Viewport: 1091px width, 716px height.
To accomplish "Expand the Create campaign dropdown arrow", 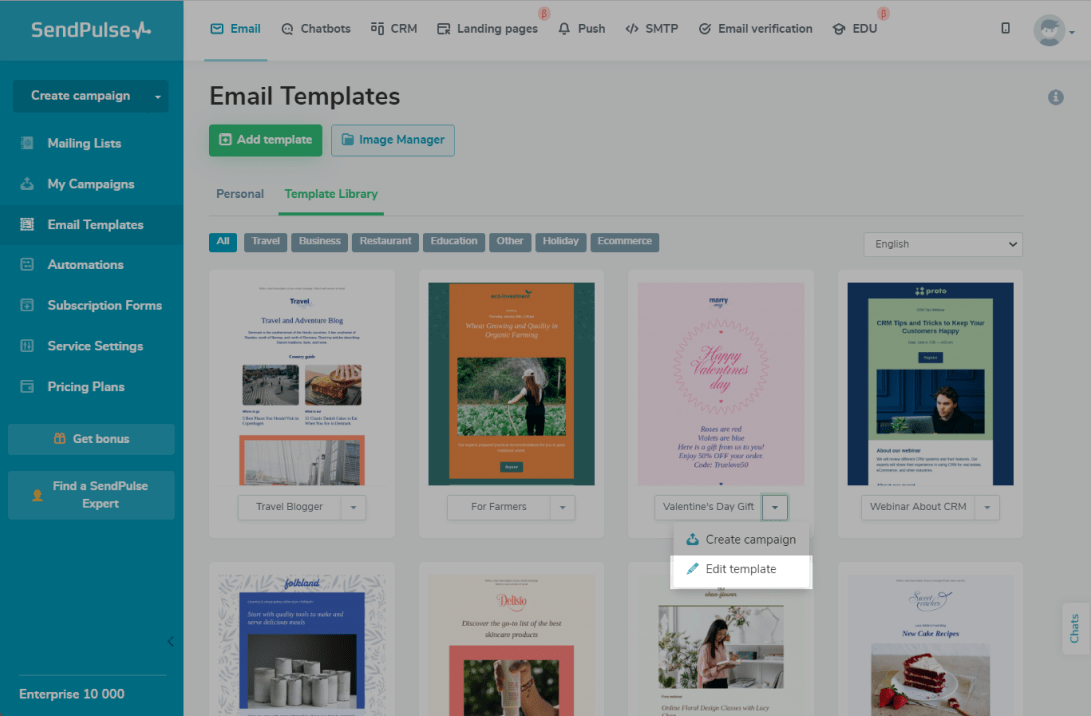I will (x=158, y=97).
